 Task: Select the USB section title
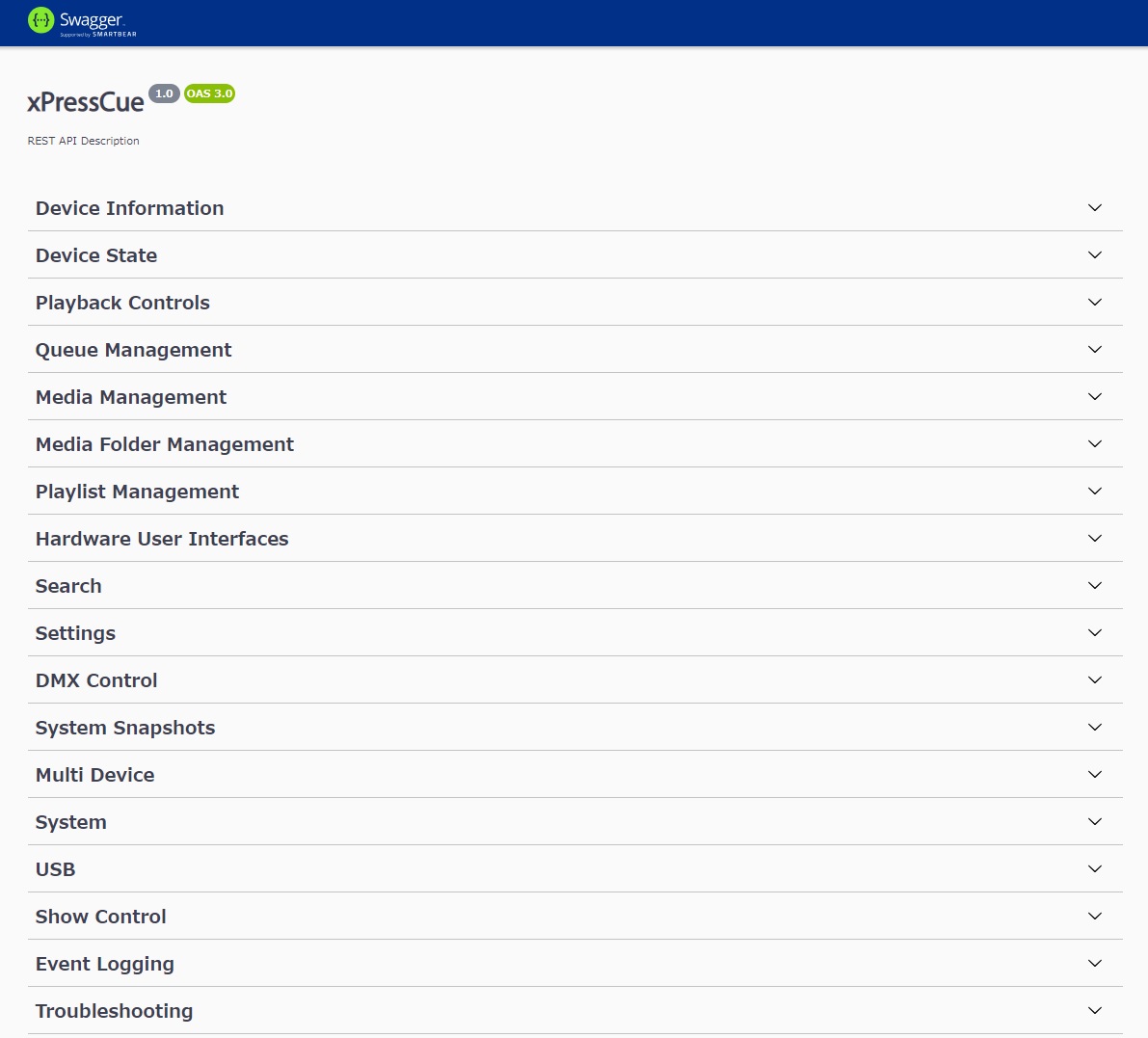(56, 869)
